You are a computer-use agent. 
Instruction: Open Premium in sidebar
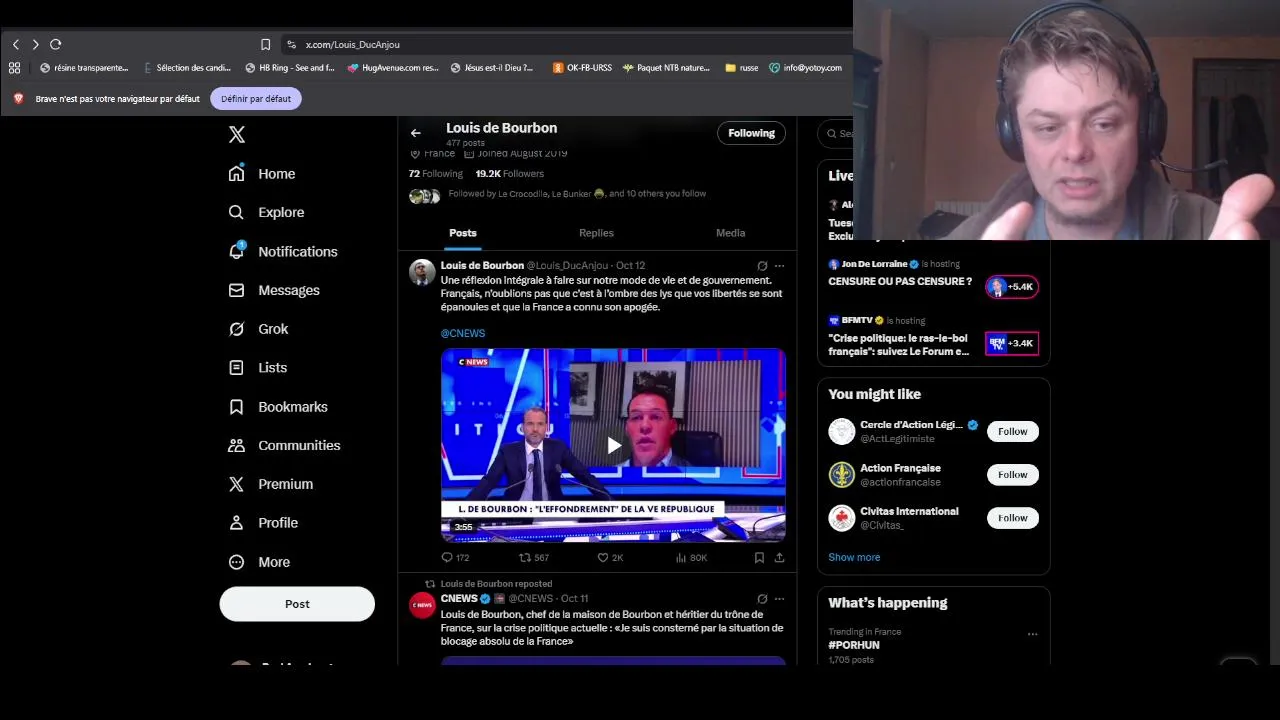270,484
